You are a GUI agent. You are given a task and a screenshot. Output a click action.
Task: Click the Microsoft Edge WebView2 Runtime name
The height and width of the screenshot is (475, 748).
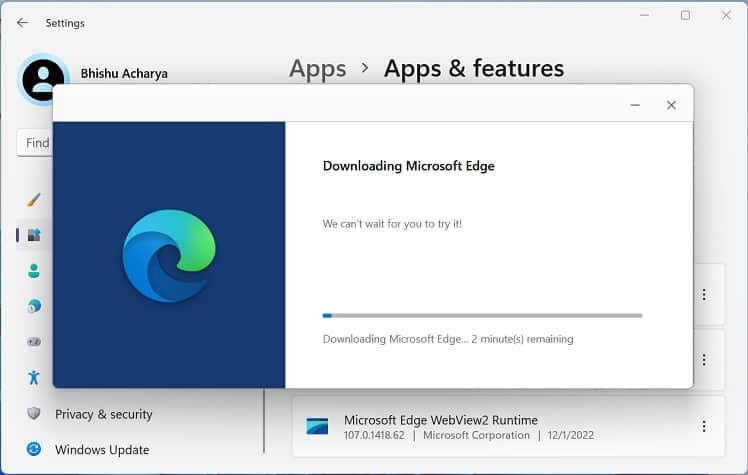[441, 420]
